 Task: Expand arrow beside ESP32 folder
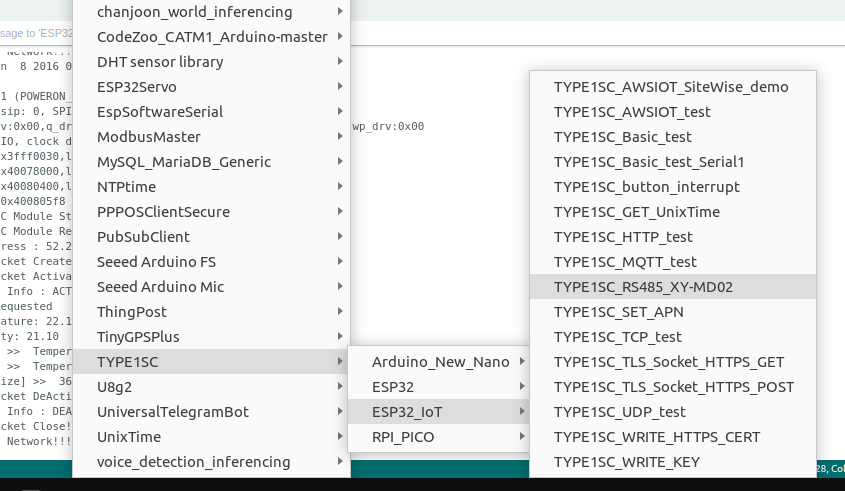point(522,386)
